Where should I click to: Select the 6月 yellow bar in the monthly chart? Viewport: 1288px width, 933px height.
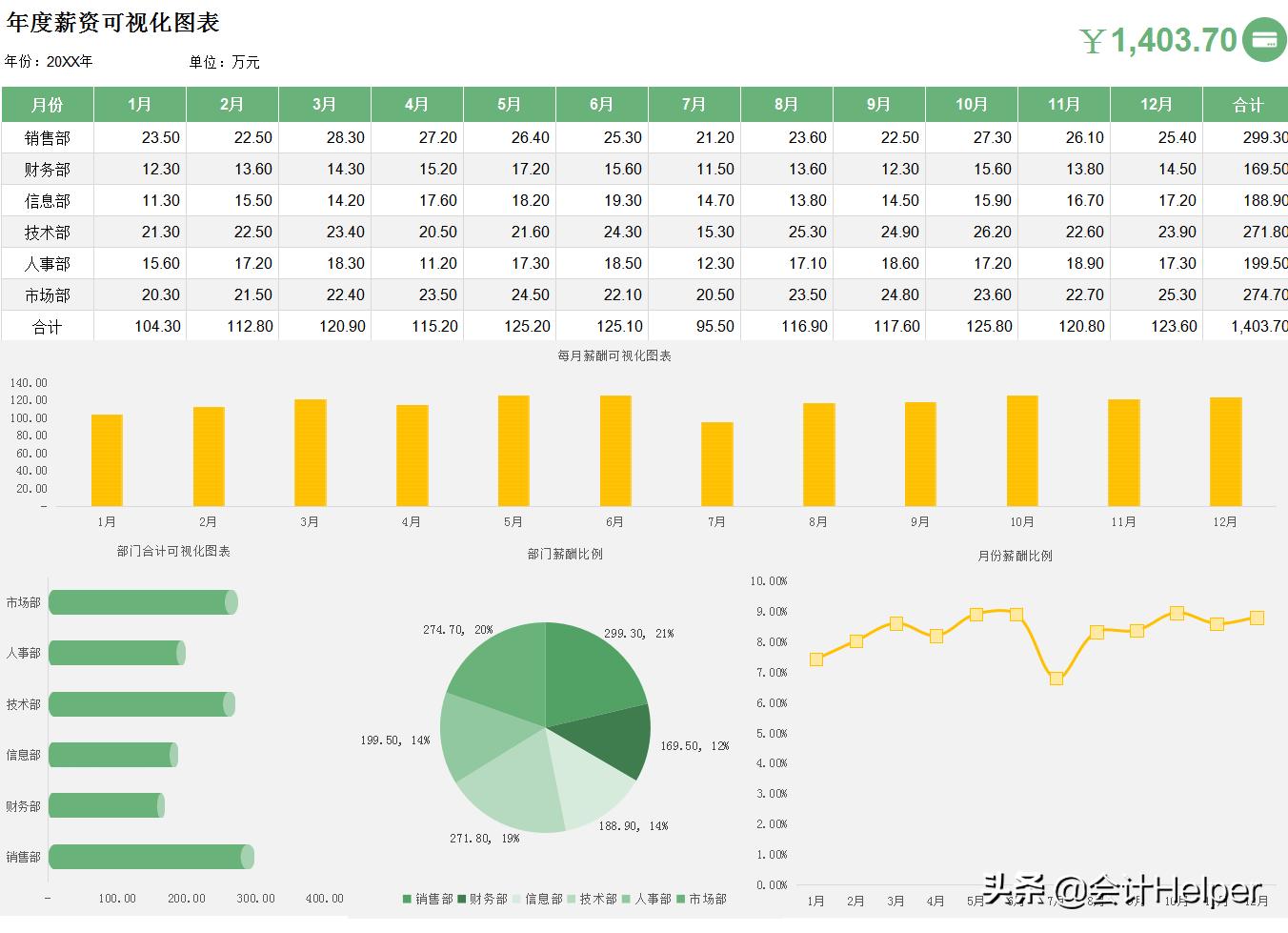click(x=614, y=448)
